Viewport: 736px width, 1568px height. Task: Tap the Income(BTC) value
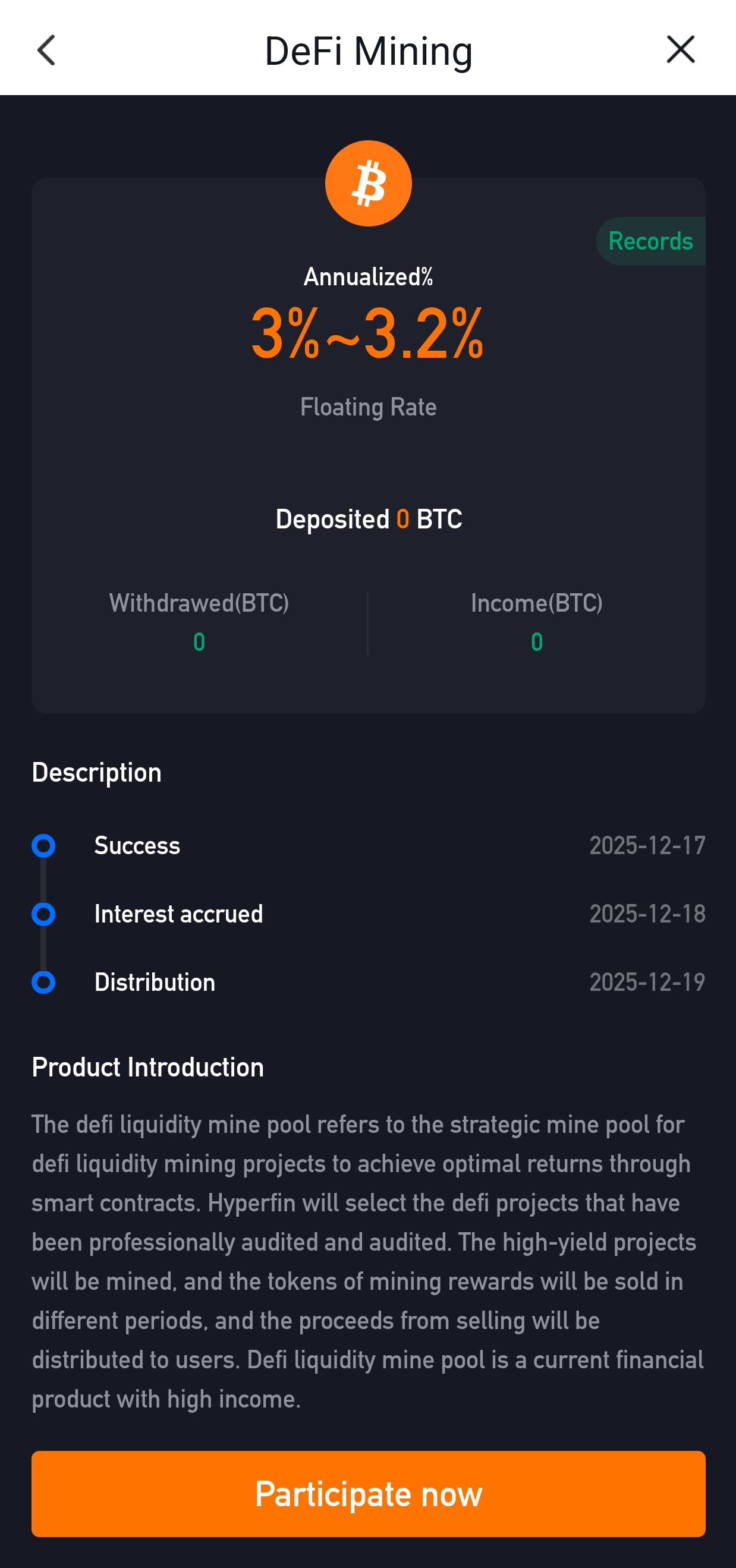[536, 642]
